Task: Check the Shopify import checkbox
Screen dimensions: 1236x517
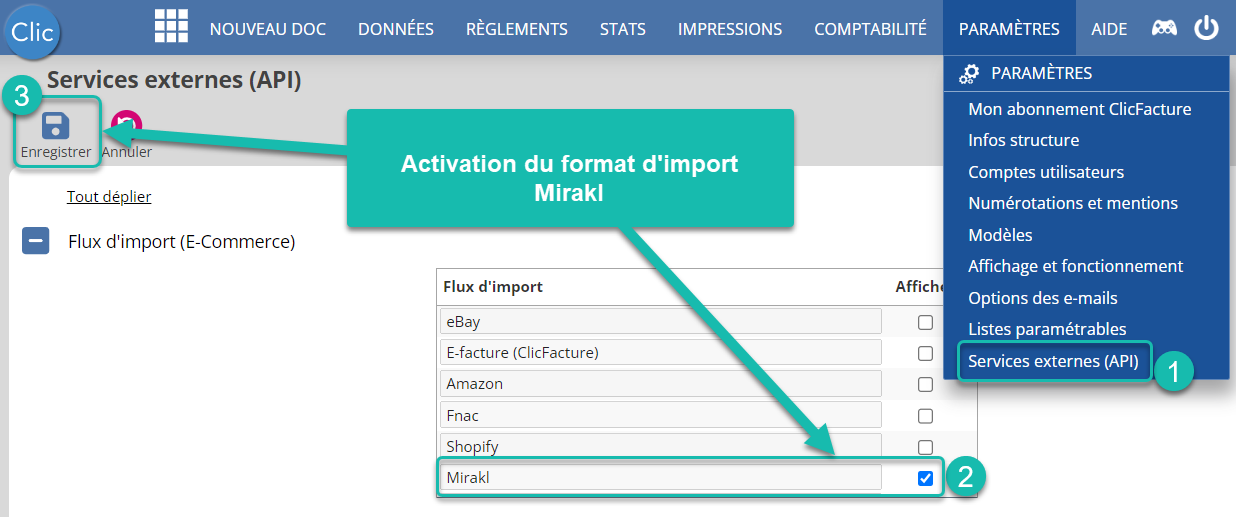Action: tap(925, 447)
